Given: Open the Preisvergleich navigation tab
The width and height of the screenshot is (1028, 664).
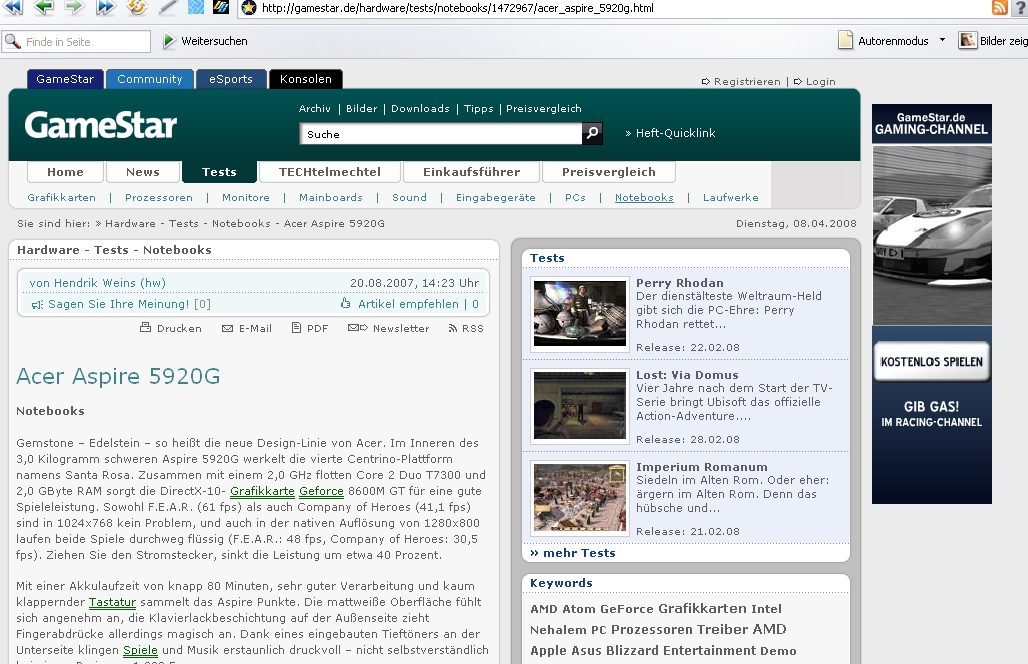Looking at the screenshot, I should tap(608, 172).
